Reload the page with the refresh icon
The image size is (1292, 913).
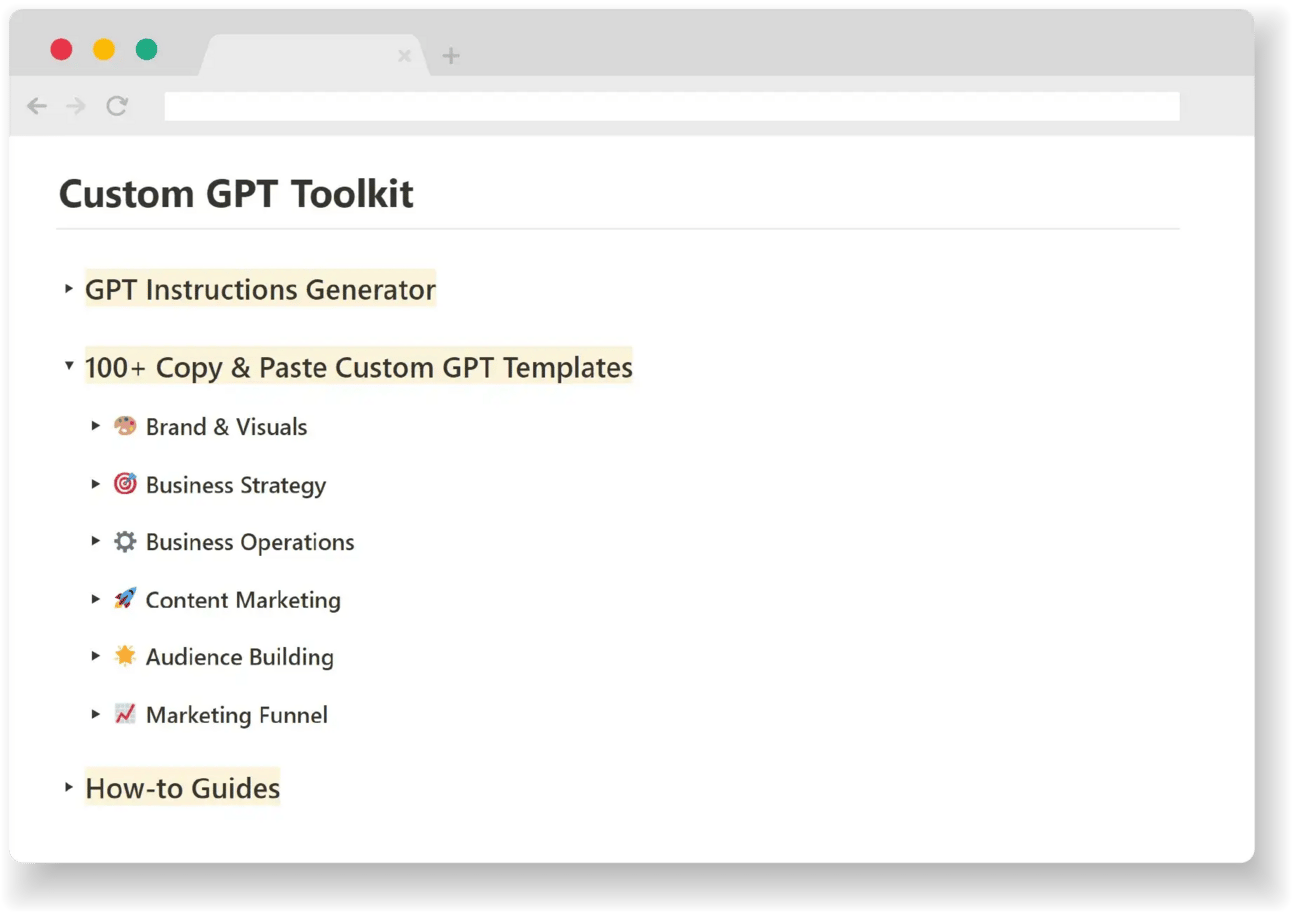click(117, 106)
